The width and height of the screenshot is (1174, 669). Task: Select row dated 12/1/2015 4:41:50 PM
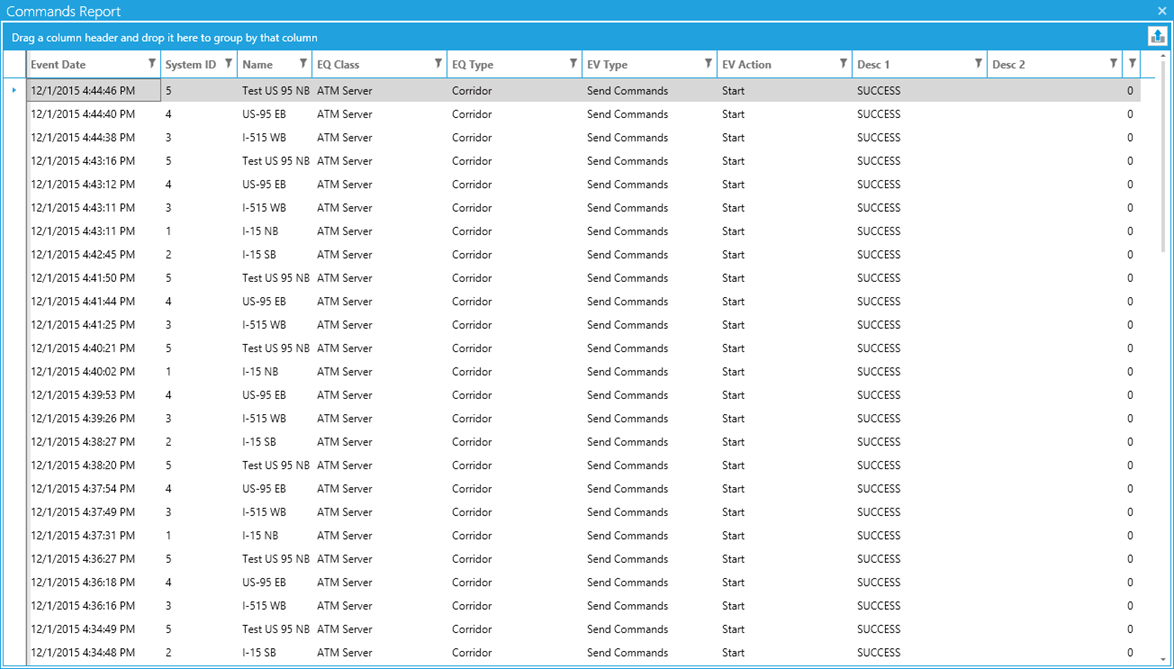click(583, 278)
